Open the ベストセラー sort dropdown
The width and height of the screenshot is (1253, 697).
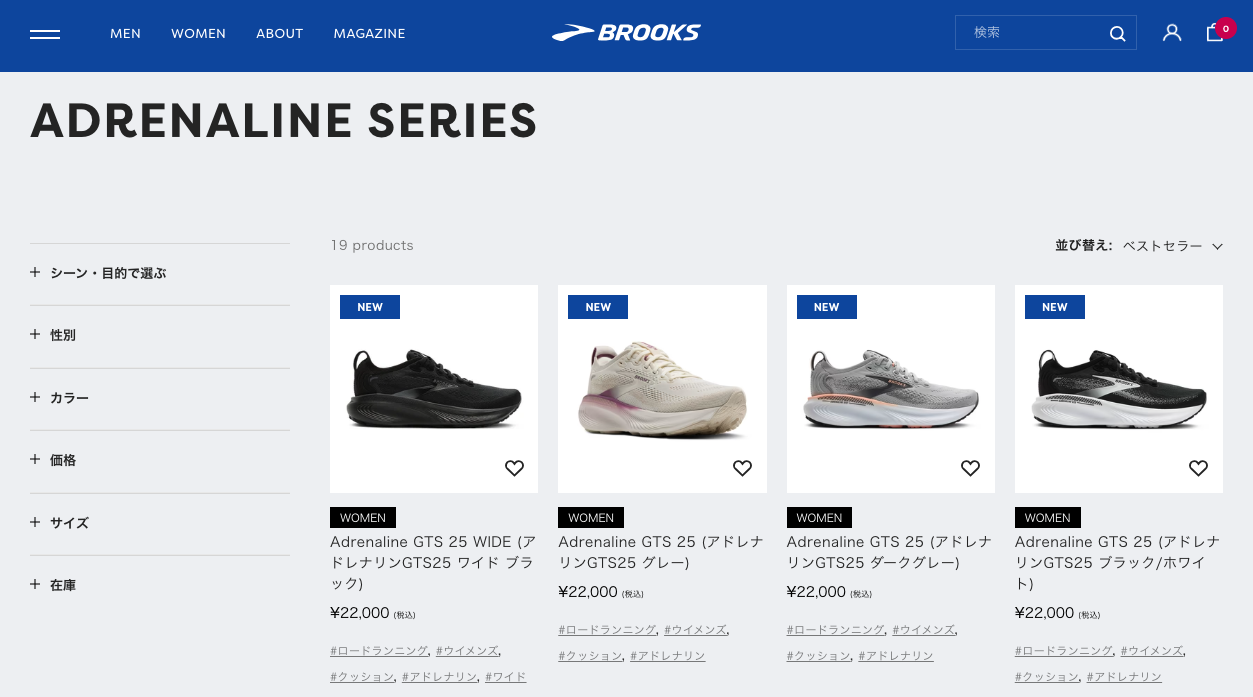(1172, 246)
